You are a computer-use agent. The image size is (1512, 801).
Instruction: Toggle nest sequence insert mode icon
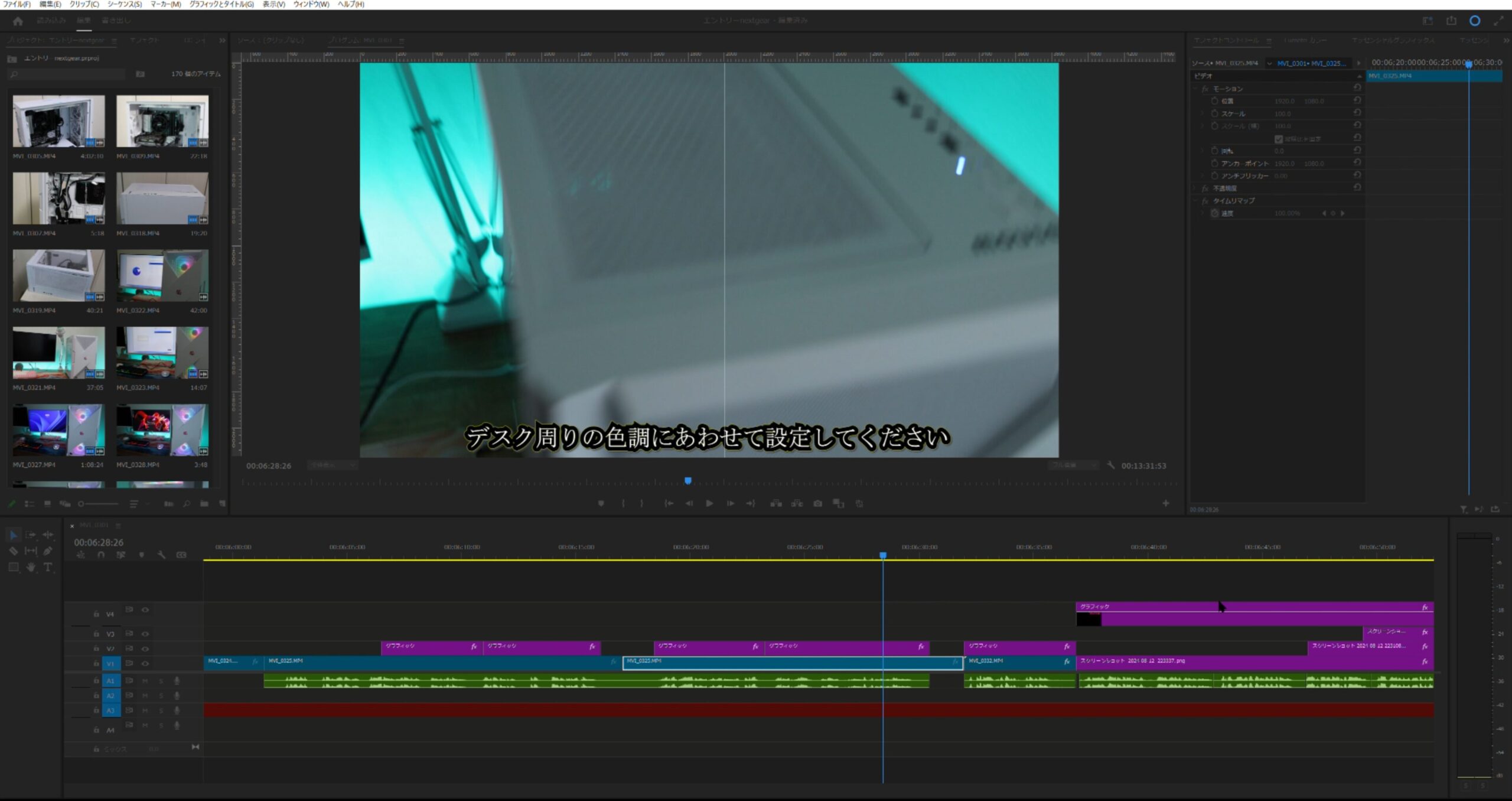(81, 555)
